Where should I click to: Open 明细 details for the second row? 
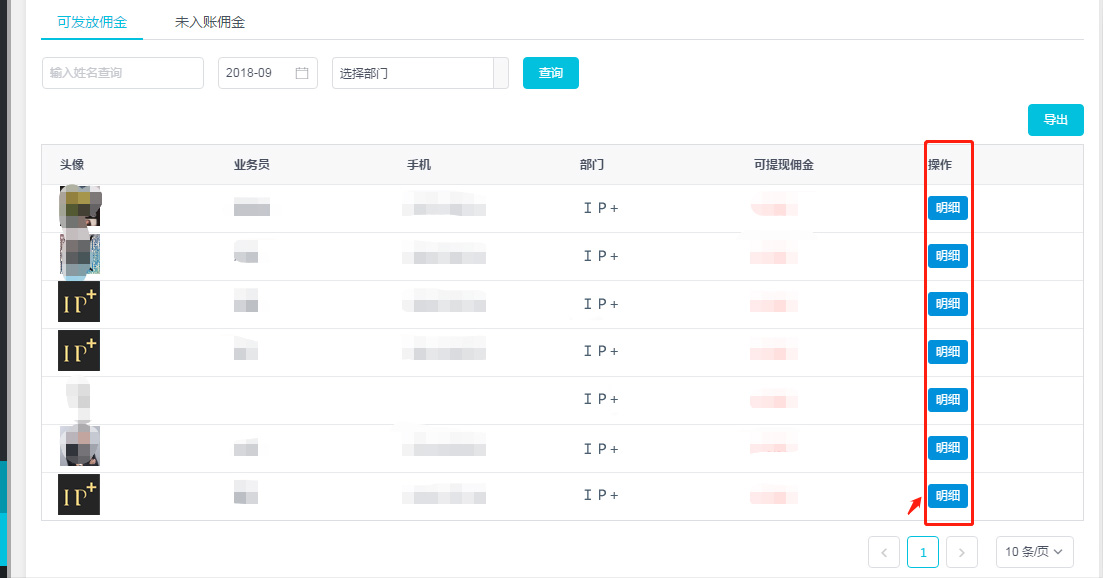pos(947,256)
